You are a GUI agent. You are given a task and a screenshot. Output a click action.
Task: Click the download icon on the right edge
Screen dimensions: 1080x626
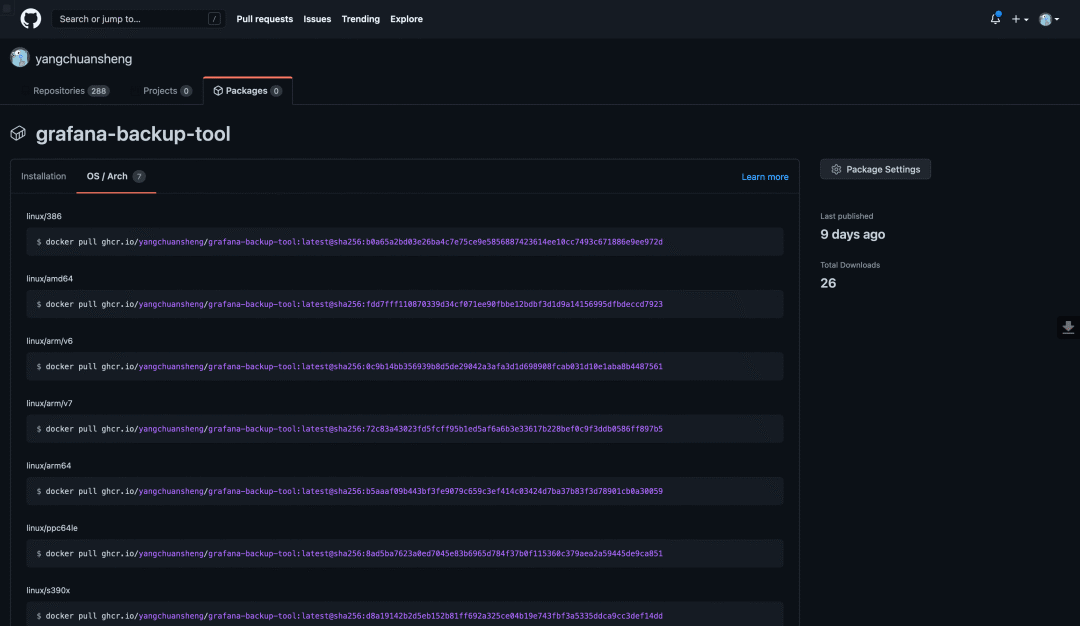tap(1069, 327)
